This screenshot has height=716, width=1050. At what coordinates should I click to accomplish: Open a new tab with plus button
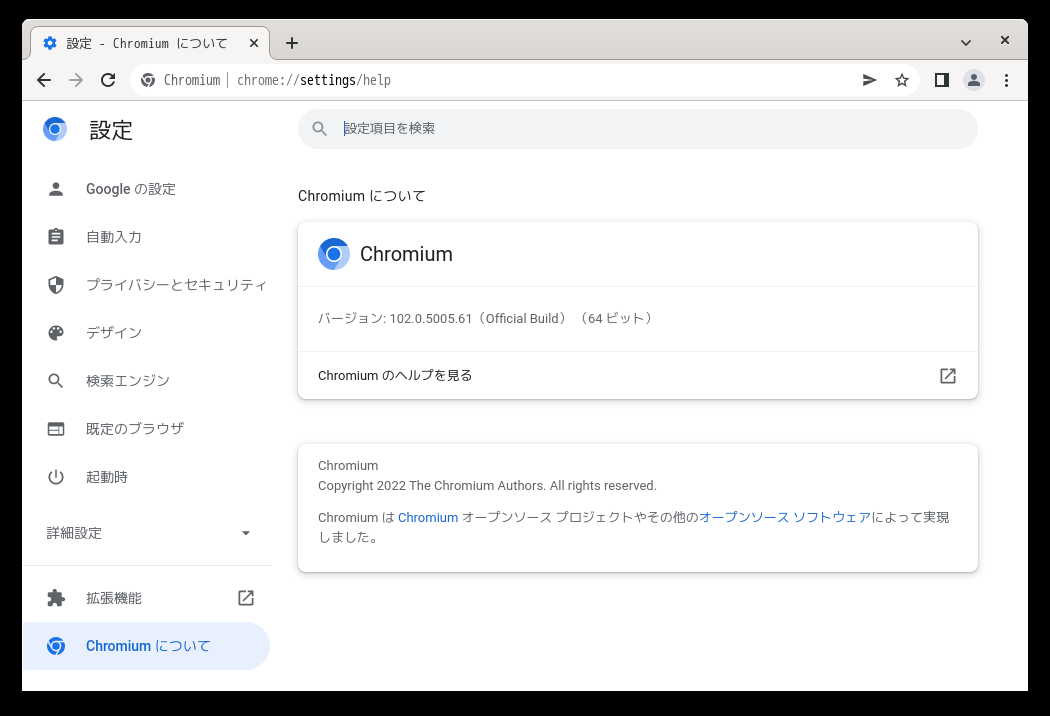(x=292, y=44)
